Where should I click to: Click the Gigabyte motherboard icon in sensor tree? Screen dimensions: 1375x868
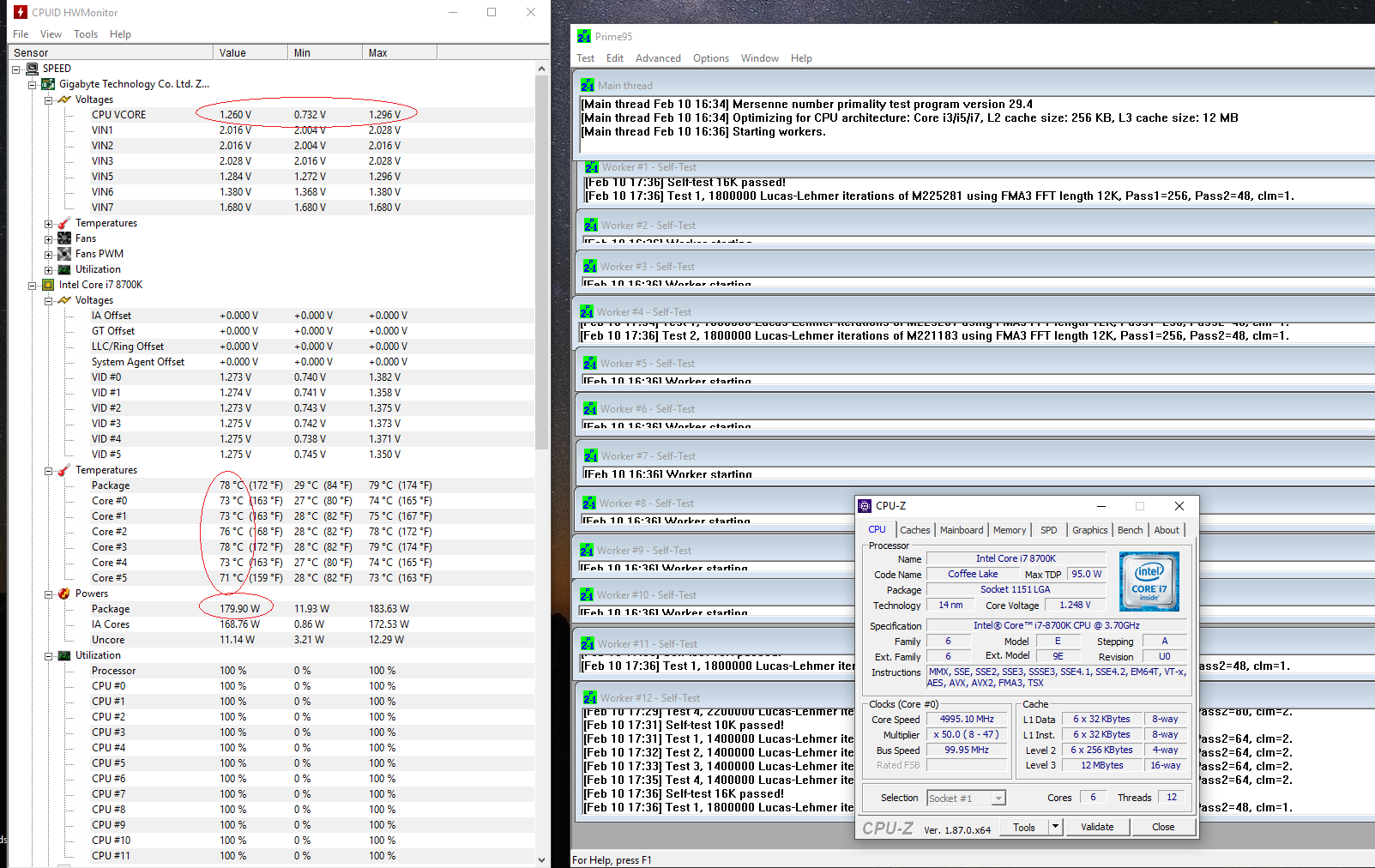coord(48,84)
